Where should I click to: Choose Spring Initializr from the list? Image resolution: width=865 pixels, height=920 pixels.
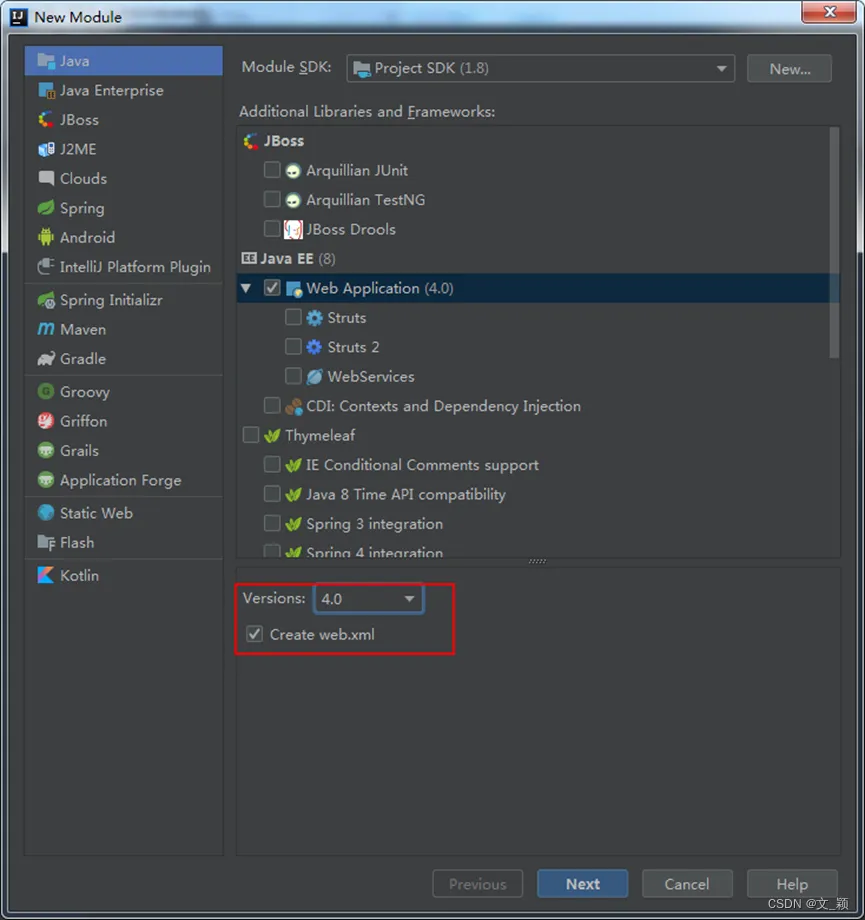click(110, 300)
